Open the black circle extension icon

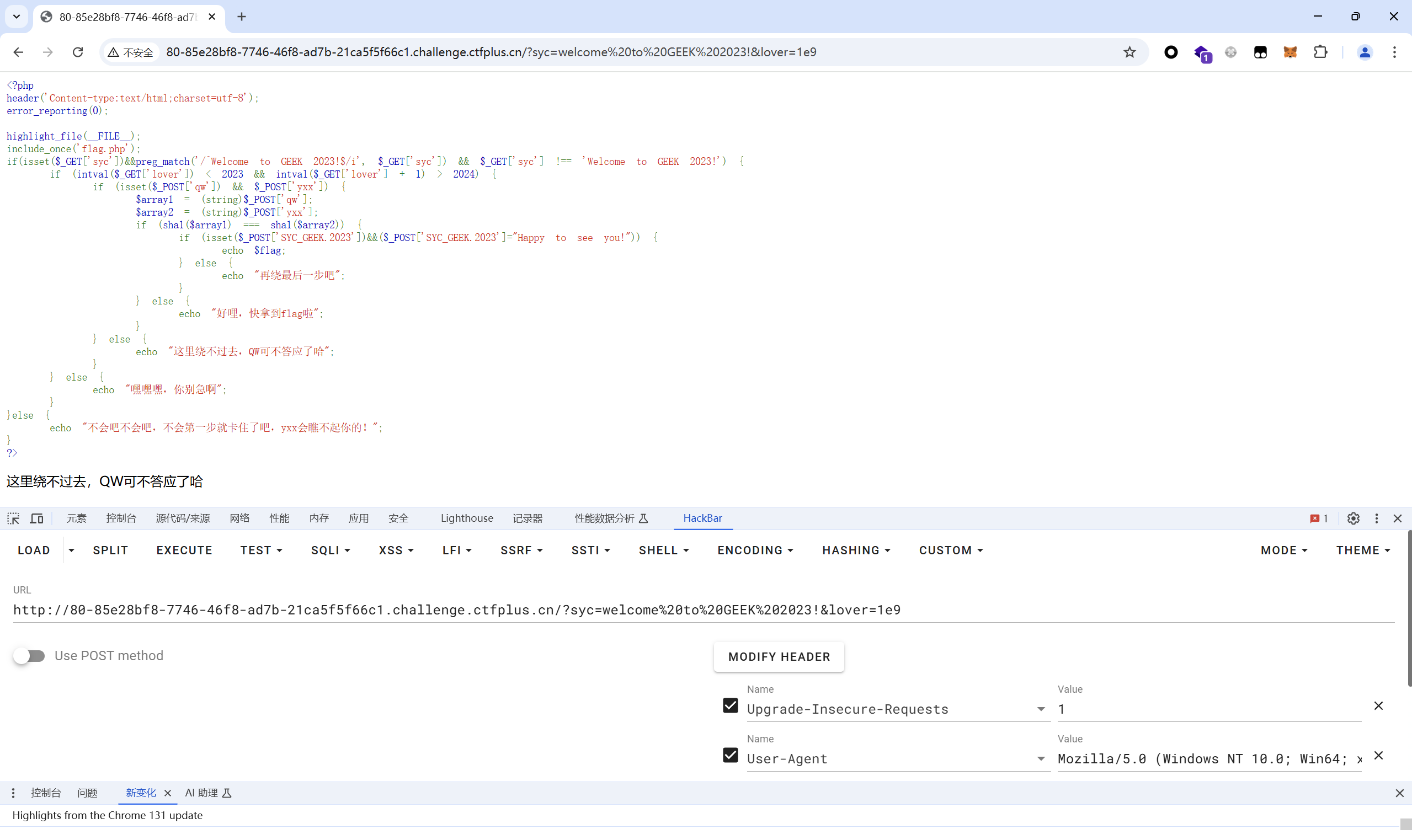coord(1171,52)
